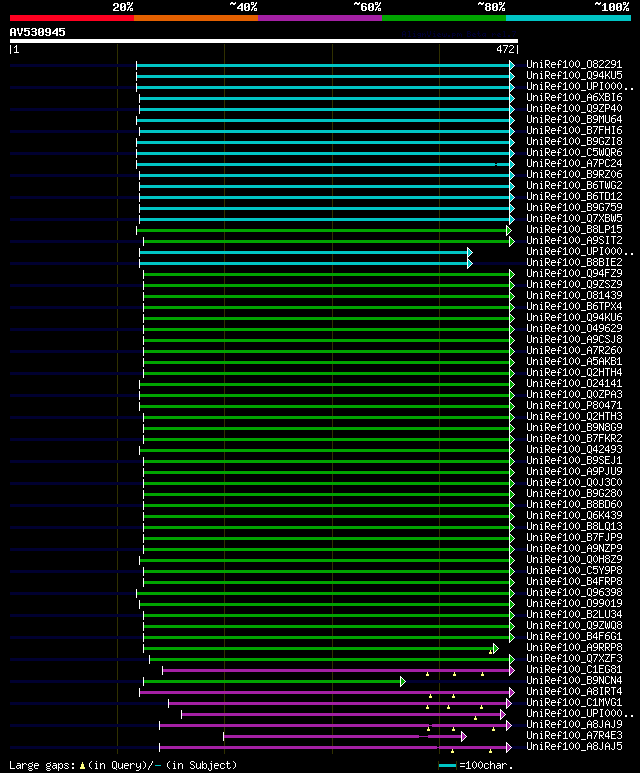Open hit UniRef100_A8JAJ5
The height and width of the screenshot is (773, 640).
(574, 747)
